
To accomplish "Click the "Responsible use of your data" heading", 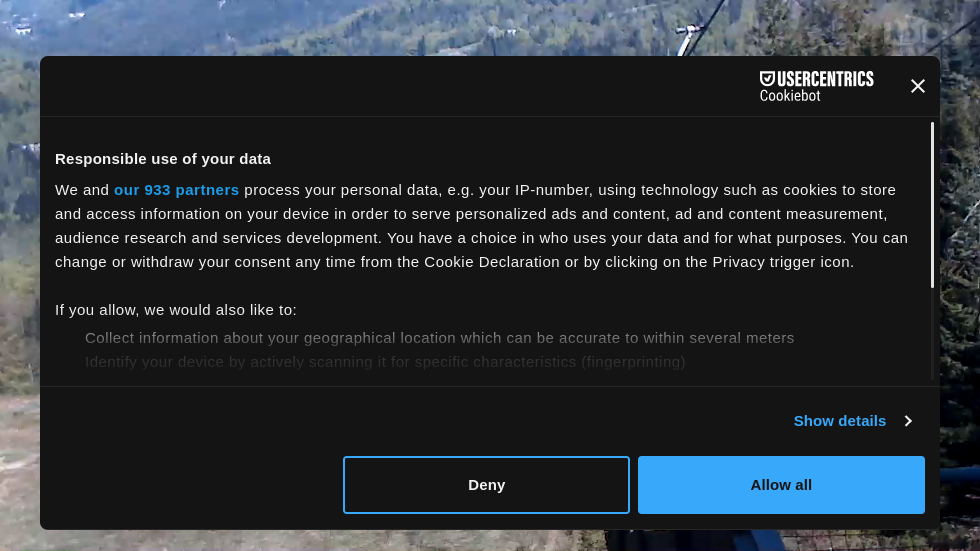I will [163, 159].
